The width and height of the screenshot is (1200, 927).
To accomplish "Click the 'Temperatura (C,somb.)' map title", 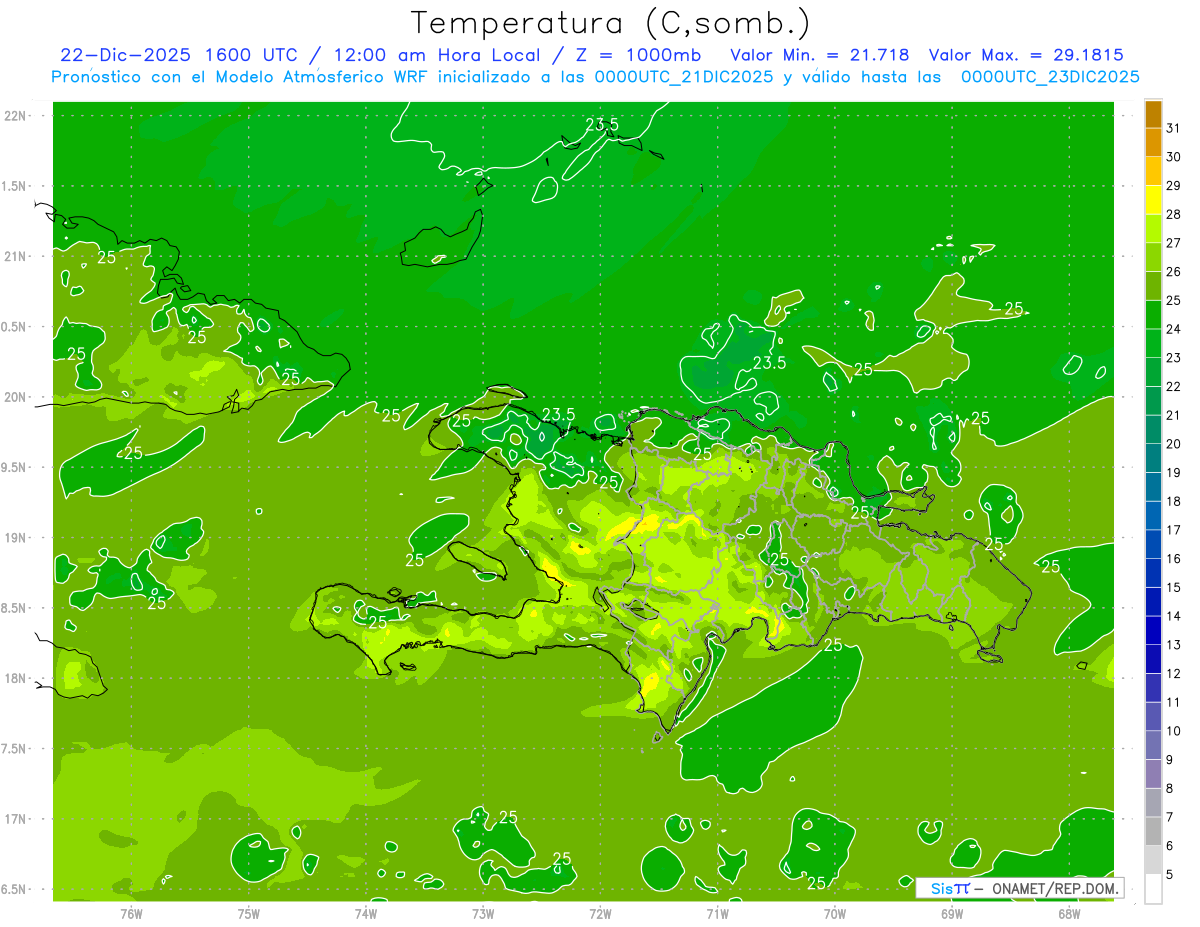I will tap(611, 23).
